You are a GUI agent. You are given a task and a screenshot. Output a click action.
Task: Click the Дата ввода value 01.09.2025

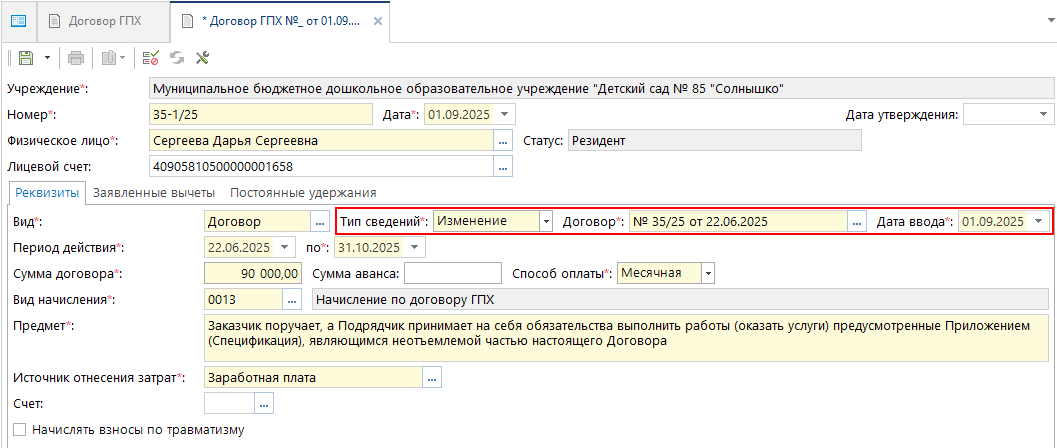click(992, 220)
